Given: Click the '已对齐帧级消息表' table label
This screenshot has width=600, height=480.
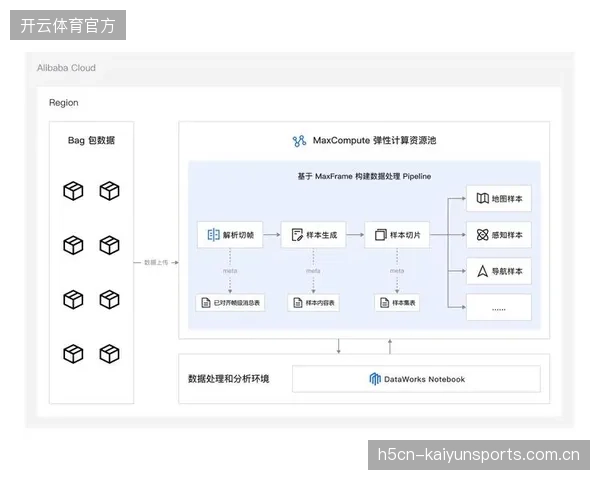Looking at the screenshot, I should [x=237, y=303].
